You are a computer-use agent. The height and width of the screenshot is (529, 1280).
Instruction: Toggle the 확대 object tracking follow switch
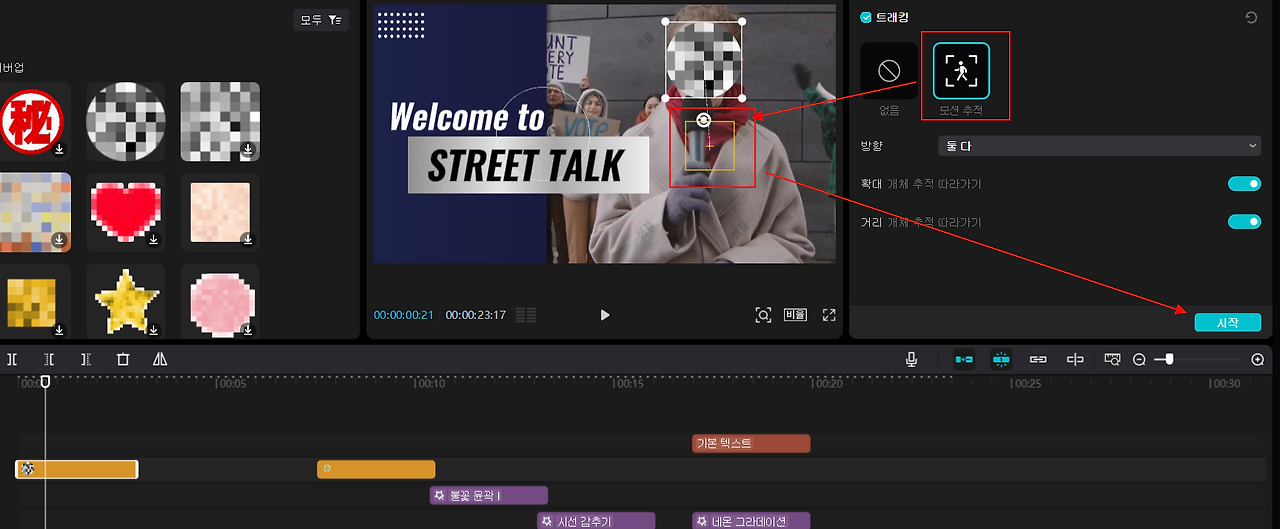(x=1244, y=184)
